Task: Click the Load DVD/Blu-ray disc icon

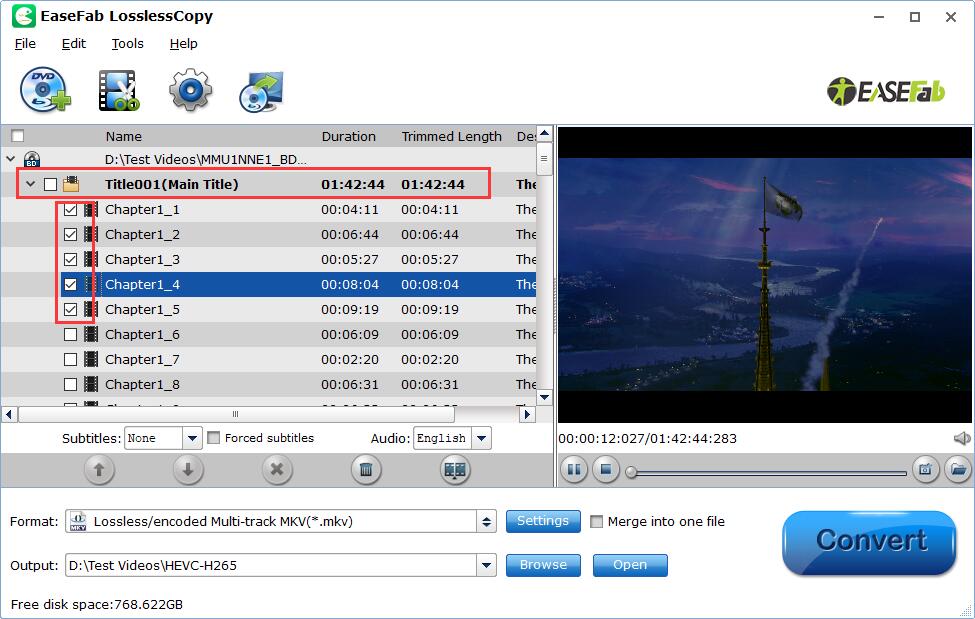Action: click(45, 90)
